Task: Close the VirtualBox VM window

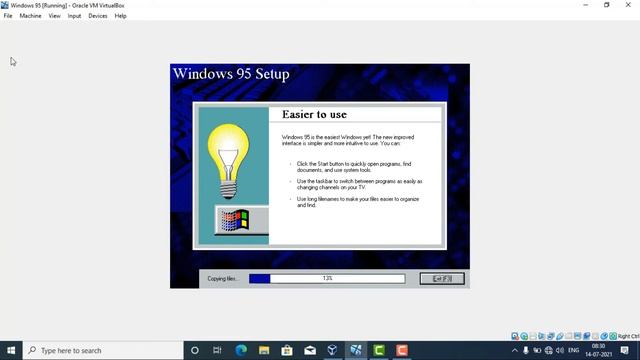Action: (x=628, y=5)
